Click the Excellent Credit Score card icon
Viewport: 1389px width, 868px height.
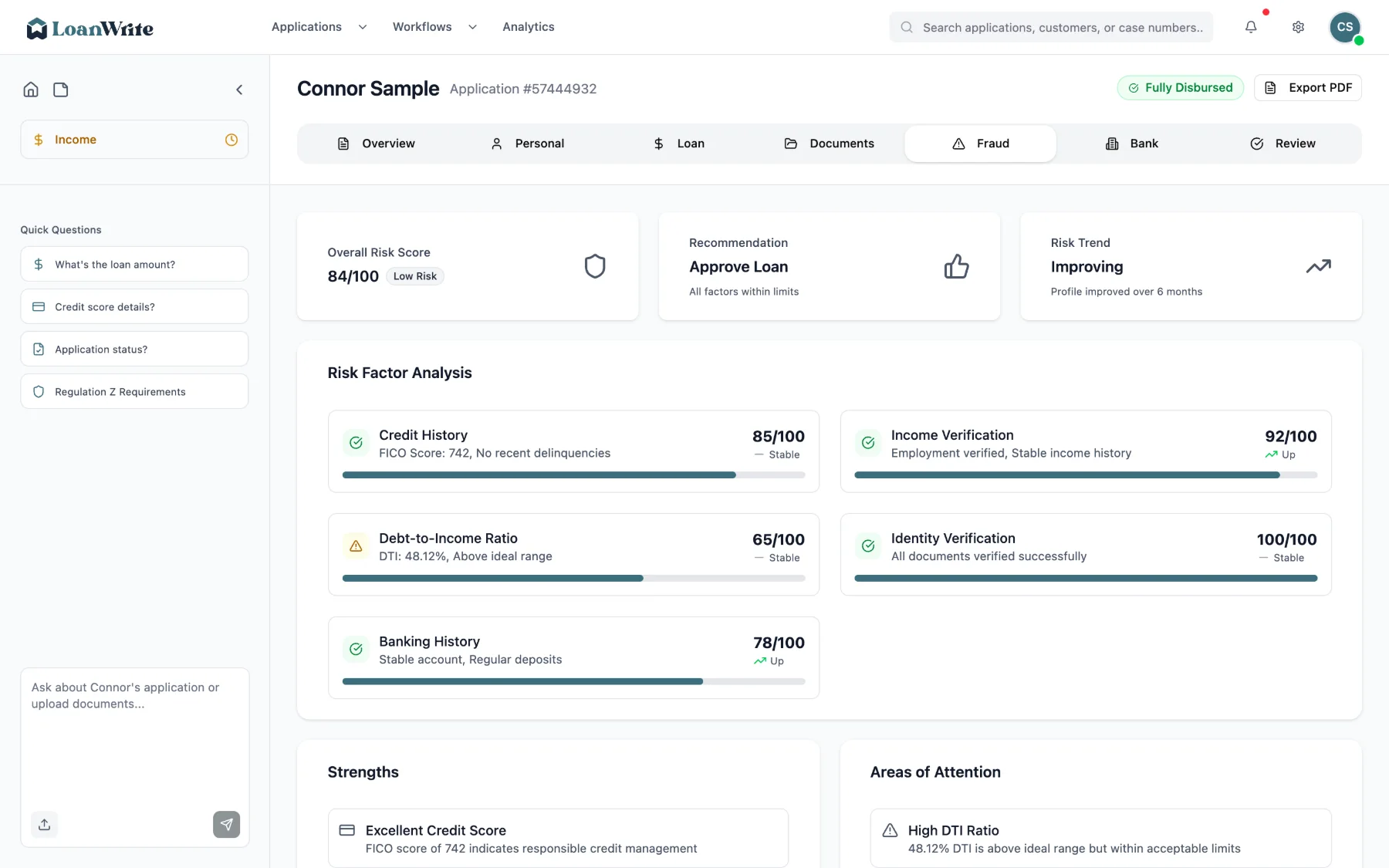347,830
